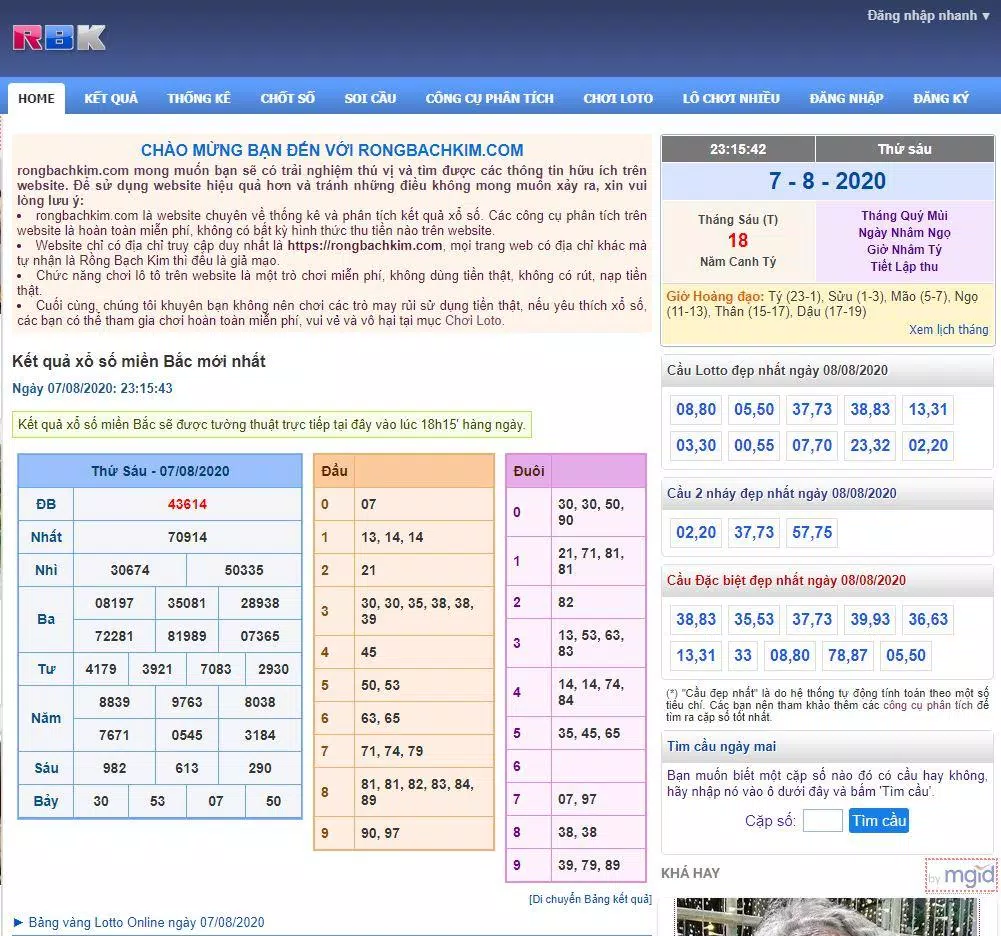Select Cầu Lotto pair 38,83
This screenshot has height=936, width=1001.
(x=870, y=409)
